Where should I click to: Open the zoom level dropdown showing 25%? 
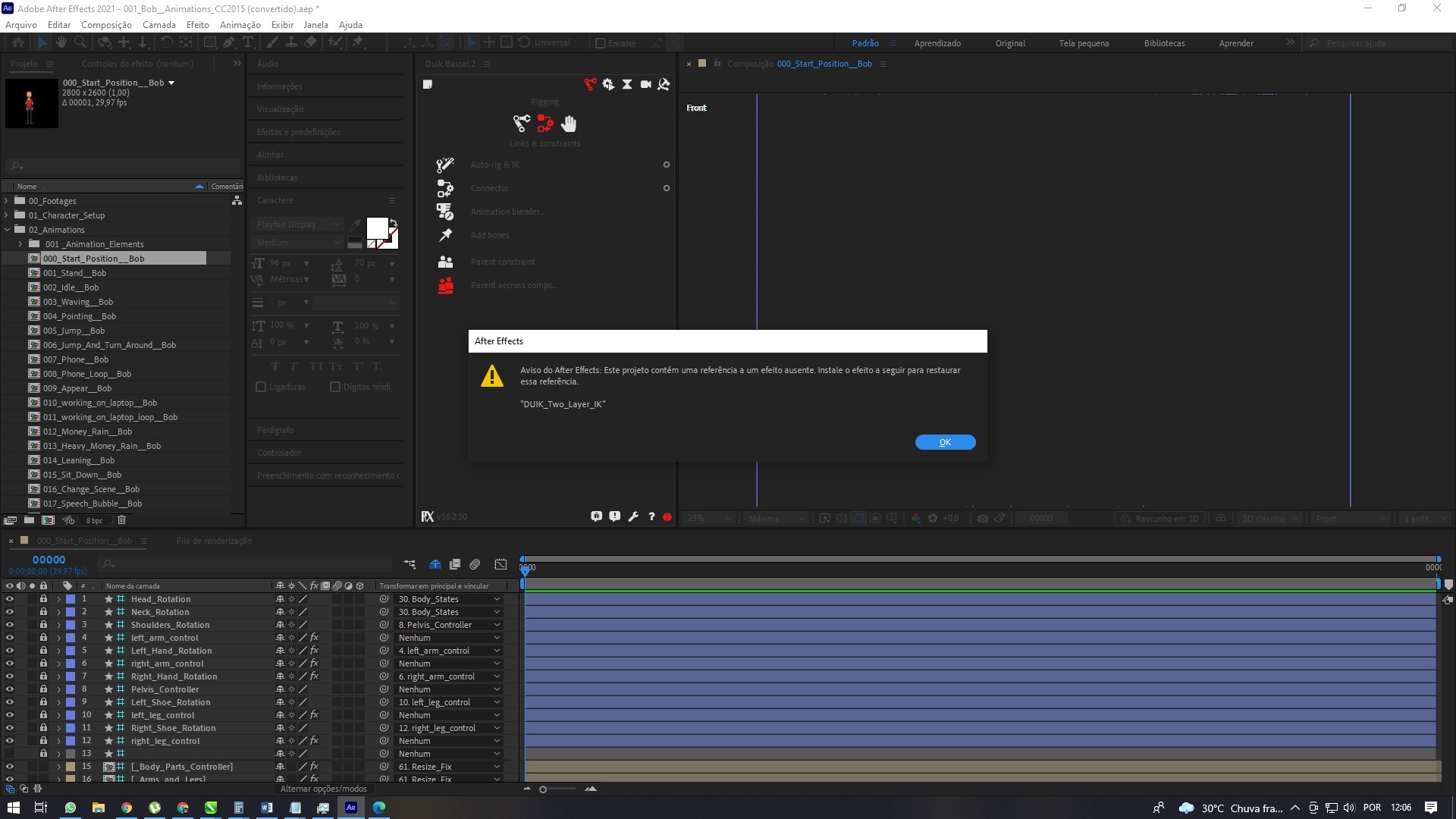tap(707, 518)
